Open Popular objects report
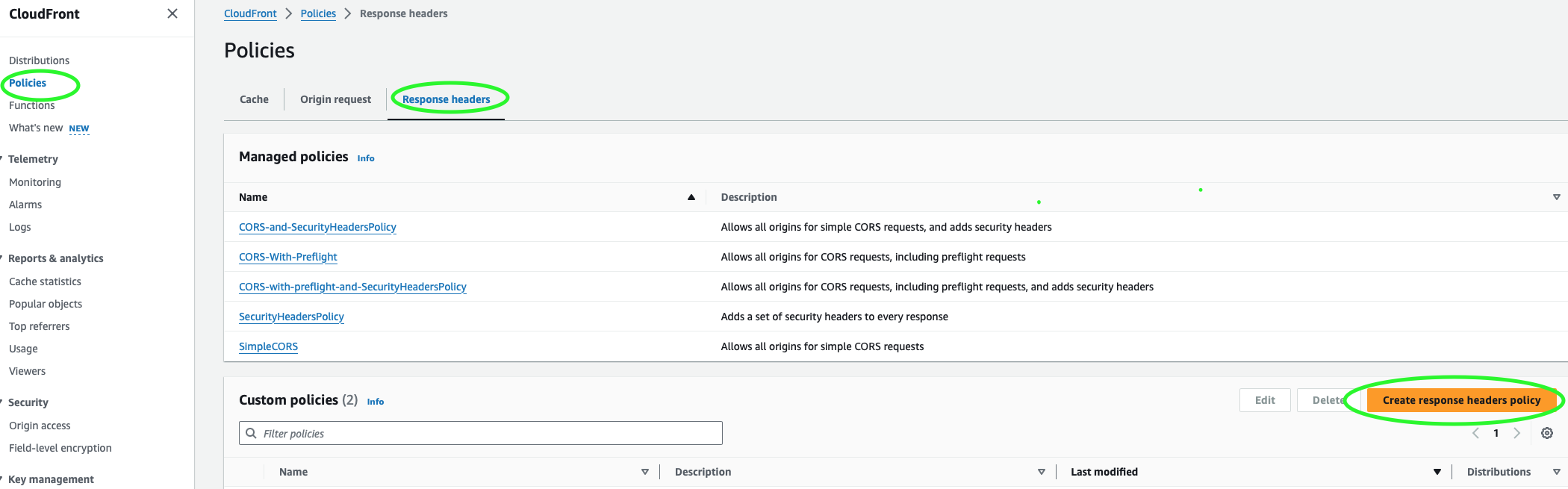 point(46,304)
